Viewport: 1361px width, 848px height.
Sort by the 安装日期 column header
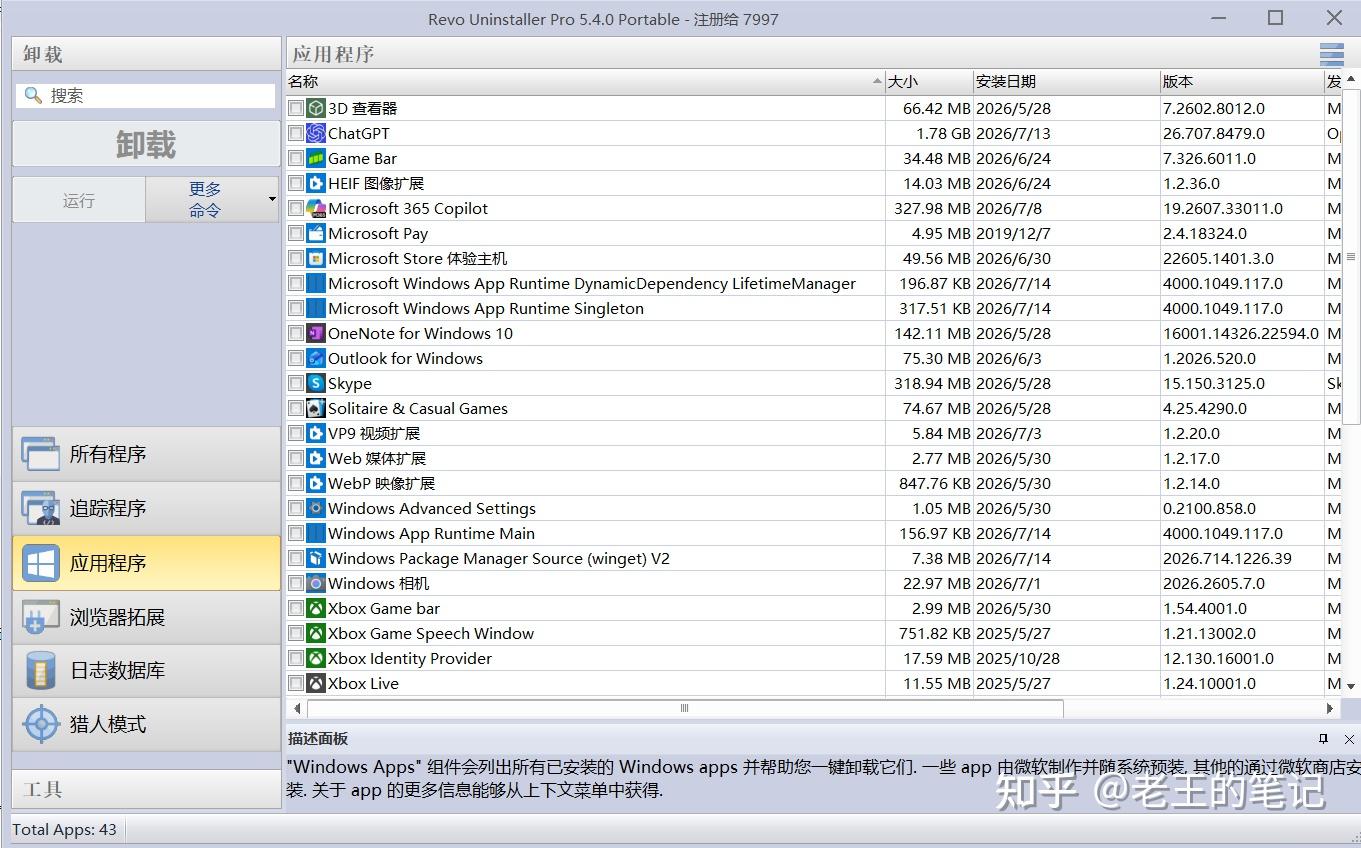[x=1066, y=81]
